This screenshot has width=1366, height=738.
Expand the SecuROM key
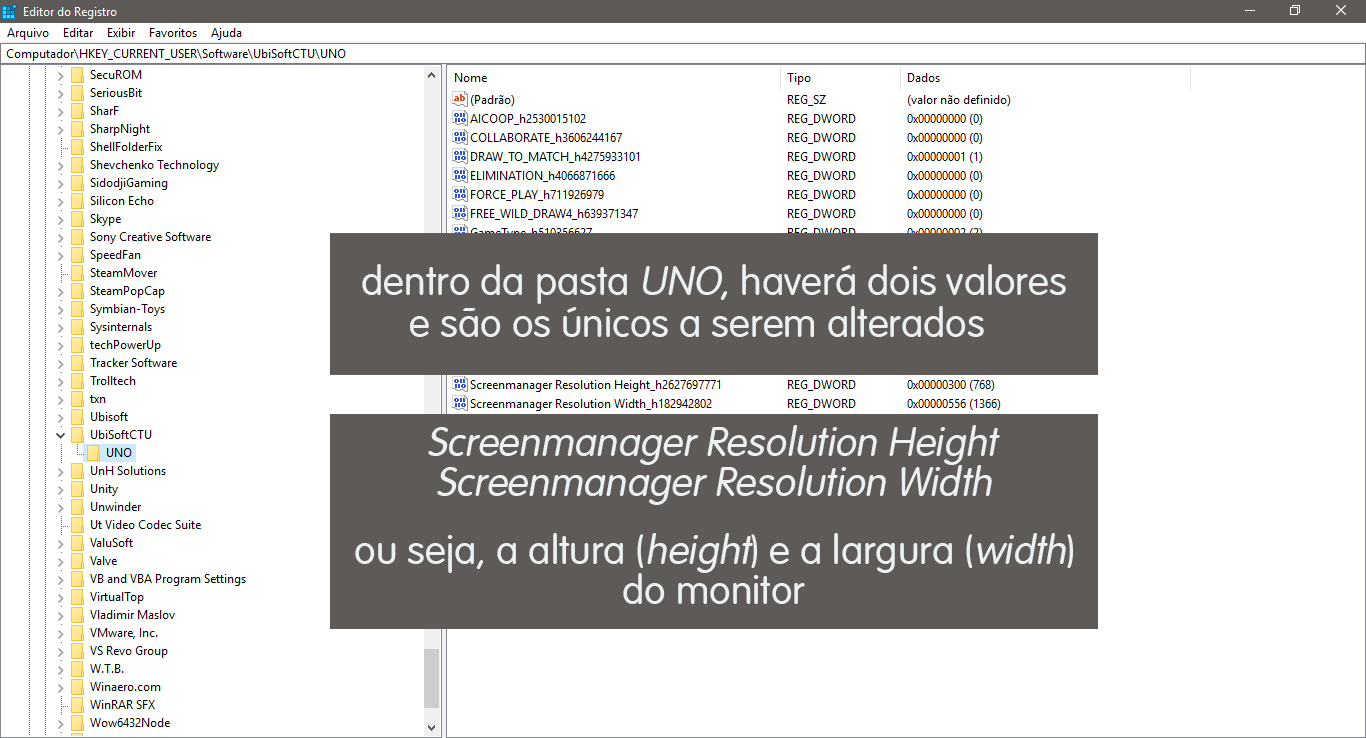click(60, 75)
